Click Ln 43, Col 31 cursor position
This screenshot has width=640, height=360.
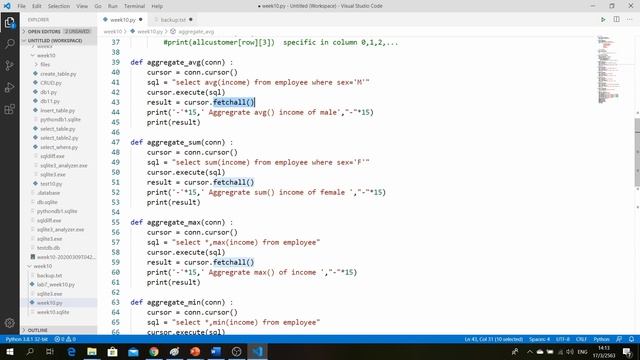(493, 339)
